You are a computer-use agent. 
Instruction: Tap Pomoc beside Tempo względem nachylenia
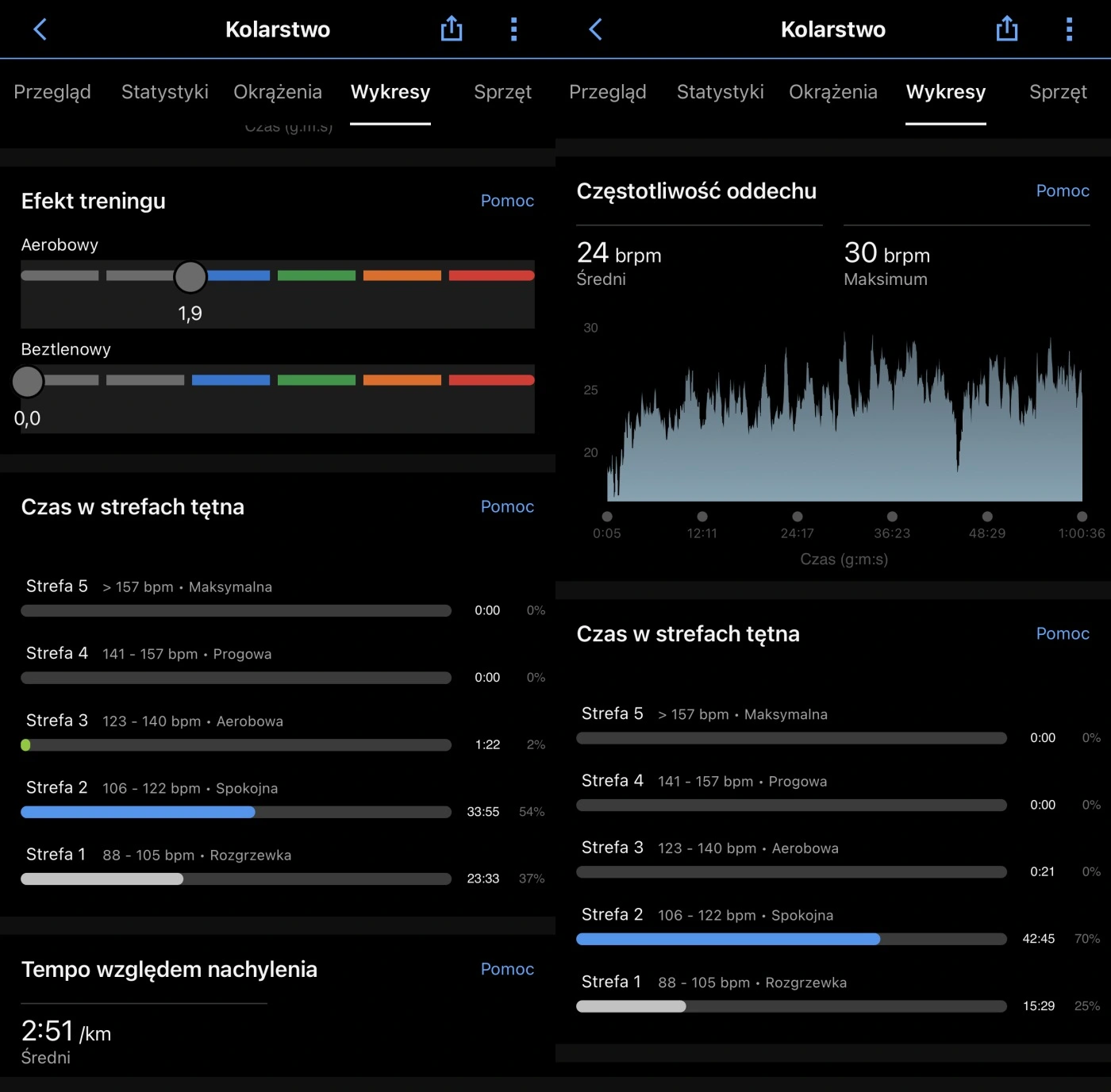507,969
